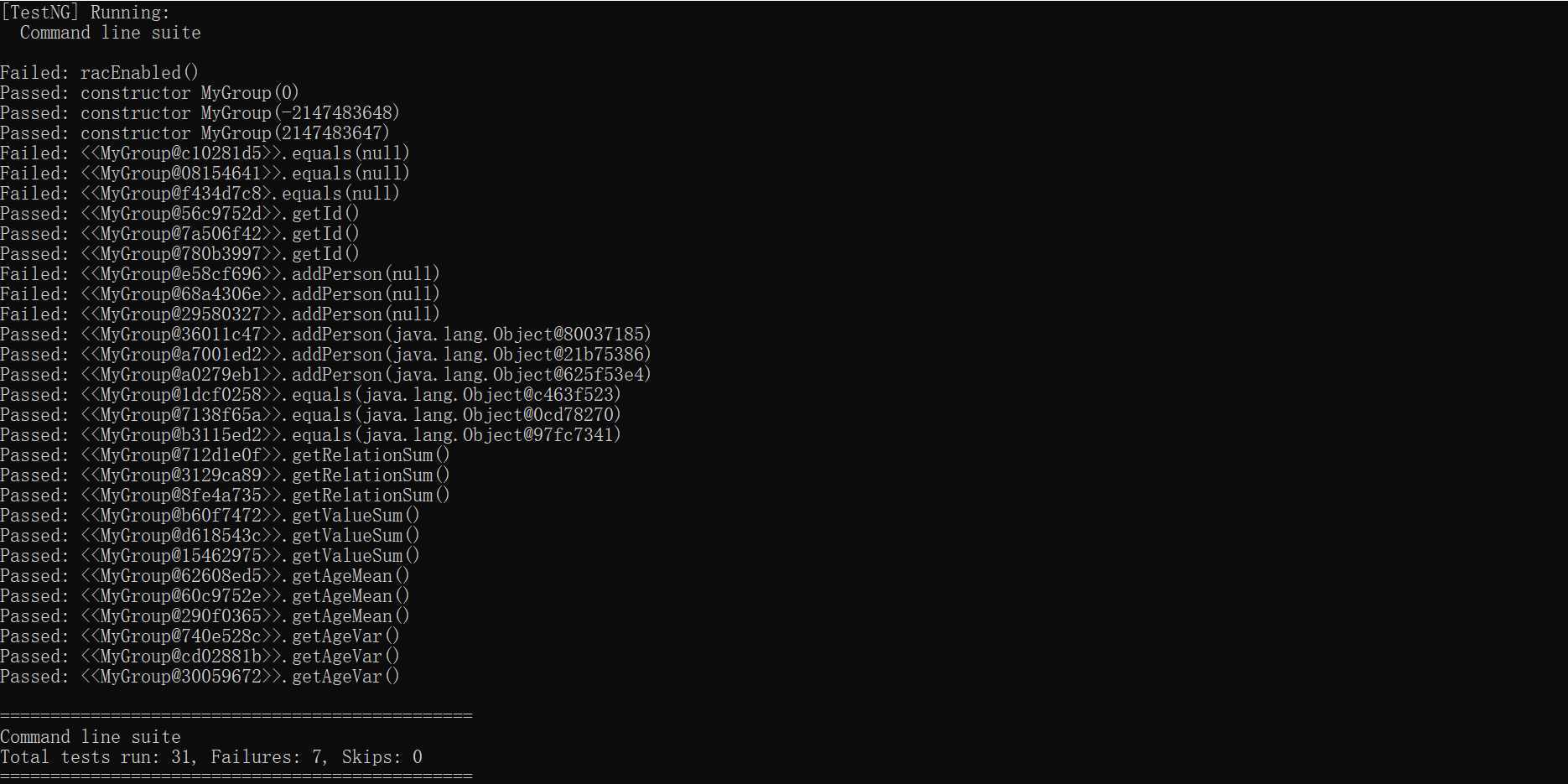Click the MyGroup@7138f65a equals(Object@0cd78270) line
Viewport: 1568px width, 784px height.
click(x=310, y=415)
